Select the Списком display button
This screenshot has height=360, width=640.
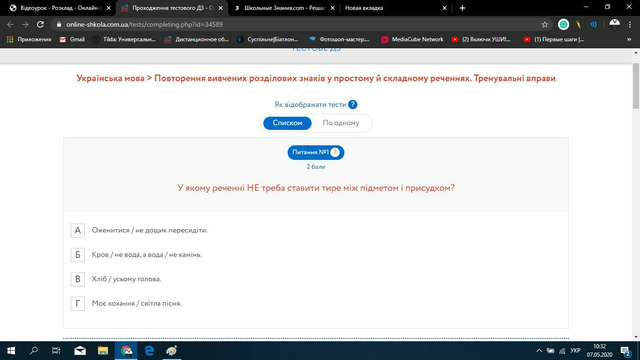[x=287, y=123]
